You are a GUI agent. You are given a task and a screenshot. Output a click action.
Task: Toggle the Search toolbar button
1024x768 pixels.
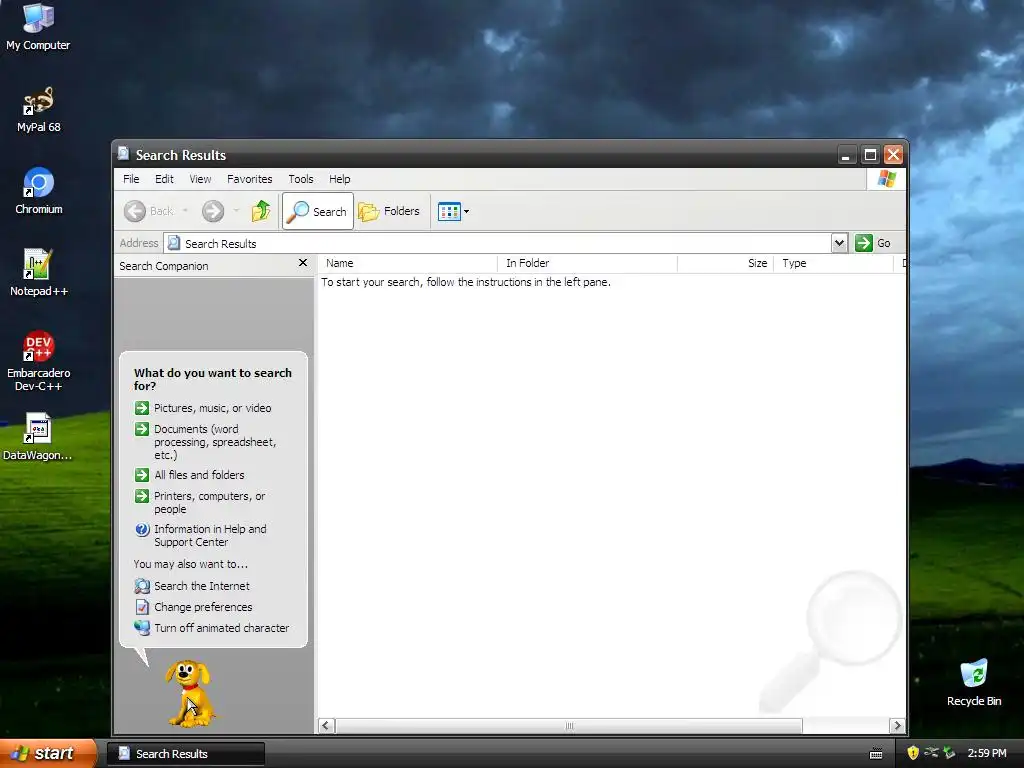click(318, 211)
